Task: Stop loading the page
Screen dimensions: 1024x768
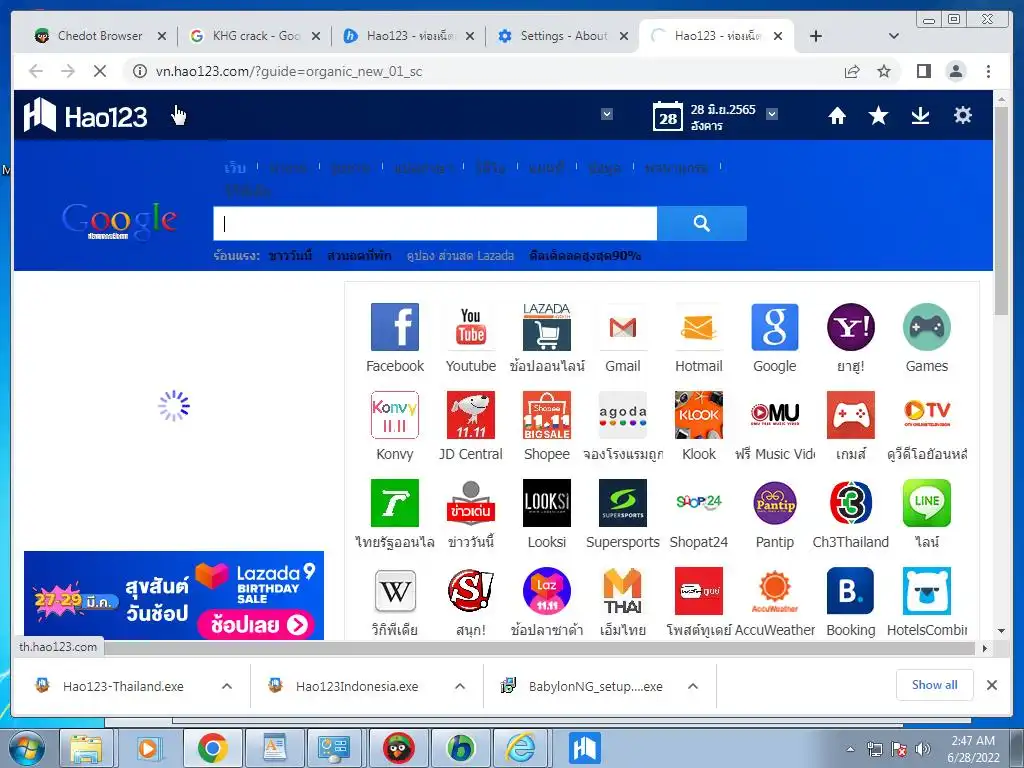Action: [x=100, y=71]
